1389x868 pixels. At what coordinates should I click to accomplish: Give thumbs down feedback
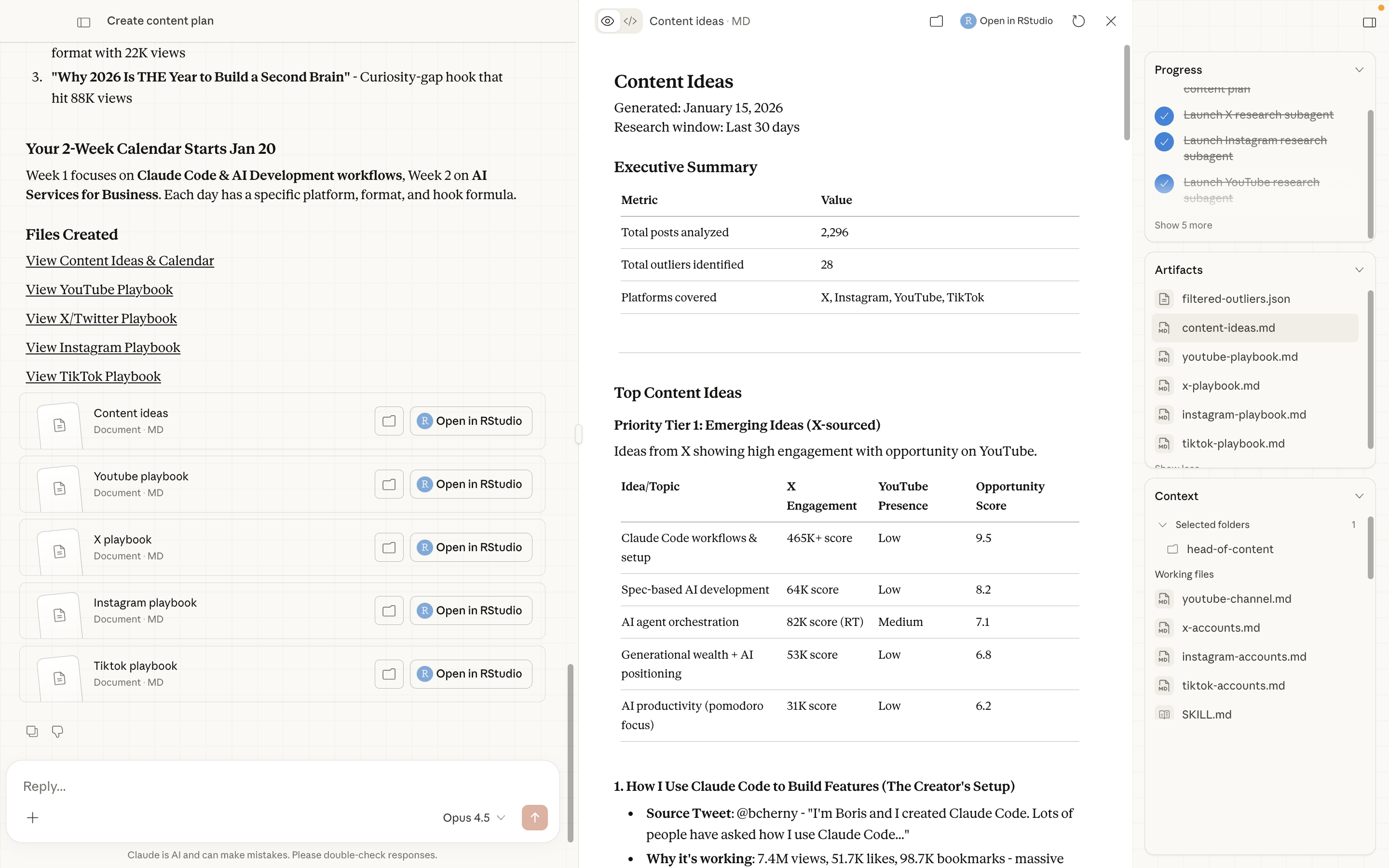[x=57, y=732]
